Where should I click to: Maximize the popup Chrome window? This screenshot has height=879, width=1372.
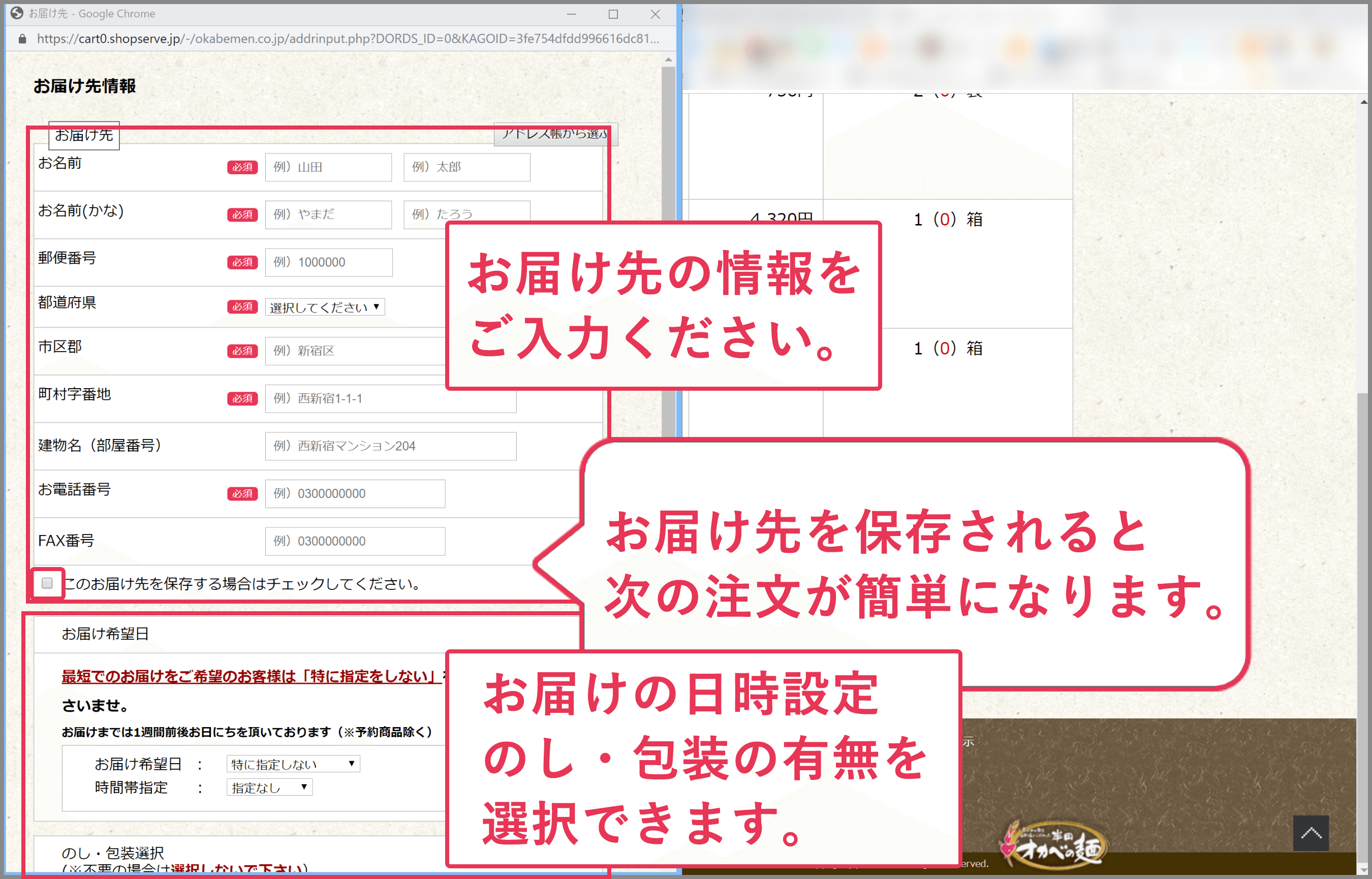pos(613,14)
